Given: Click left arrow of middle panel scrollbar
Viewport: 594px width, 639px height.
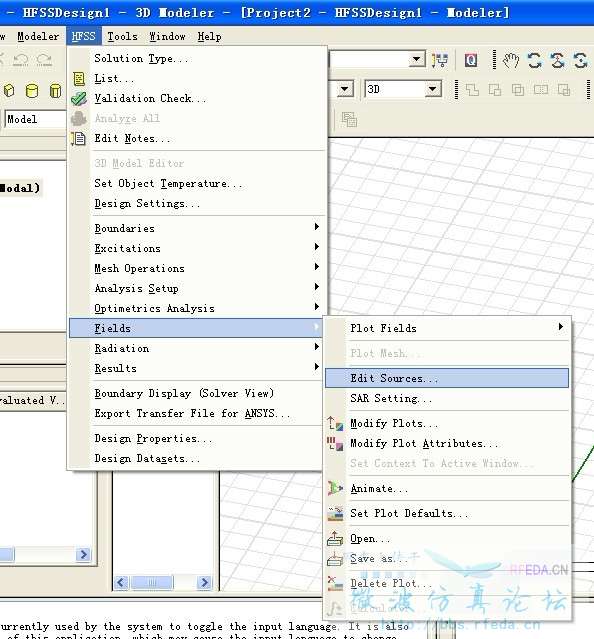Looking at the screenshot, I should pos(121,583).
